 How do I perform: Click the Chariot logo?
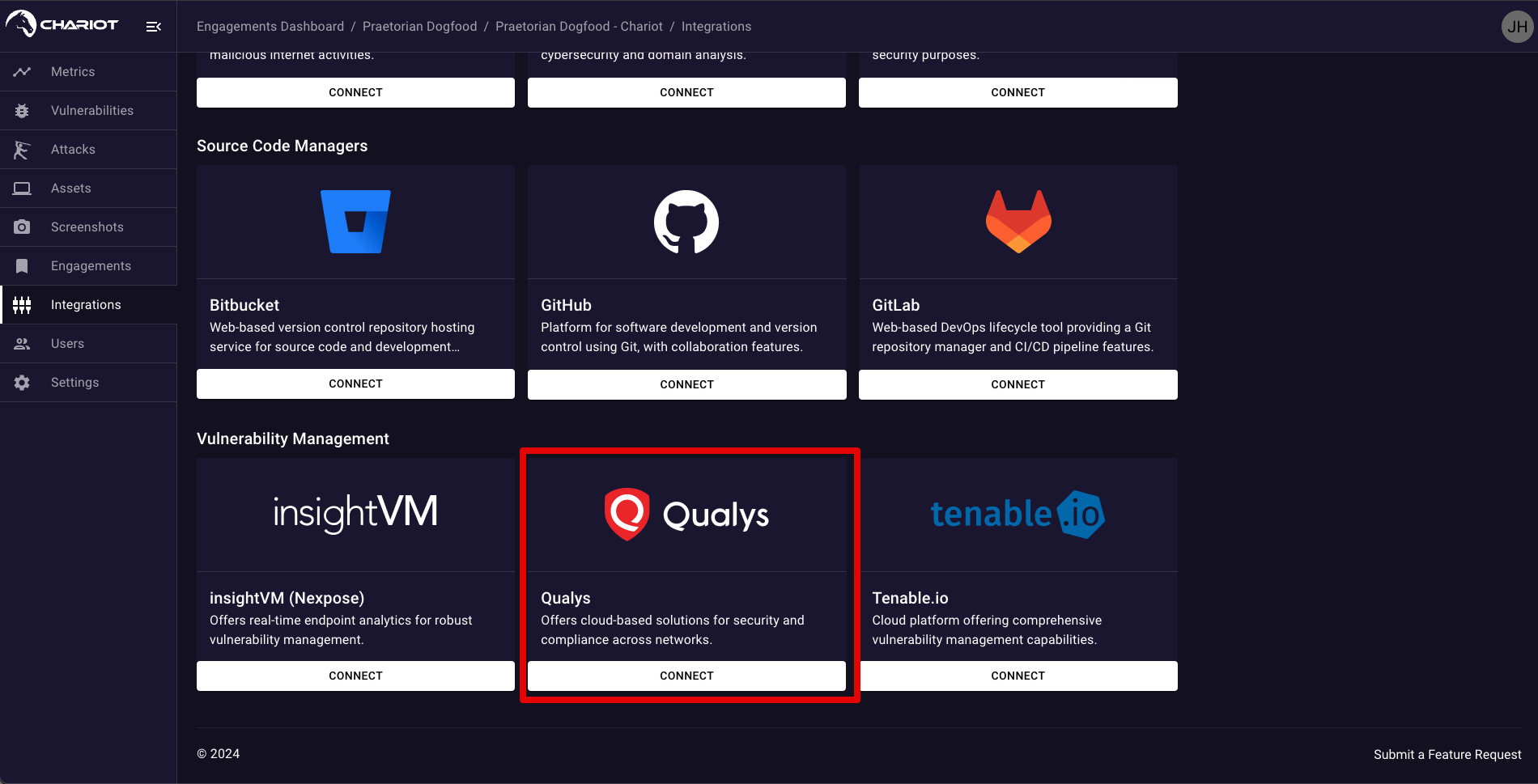(x=61, y=24)
